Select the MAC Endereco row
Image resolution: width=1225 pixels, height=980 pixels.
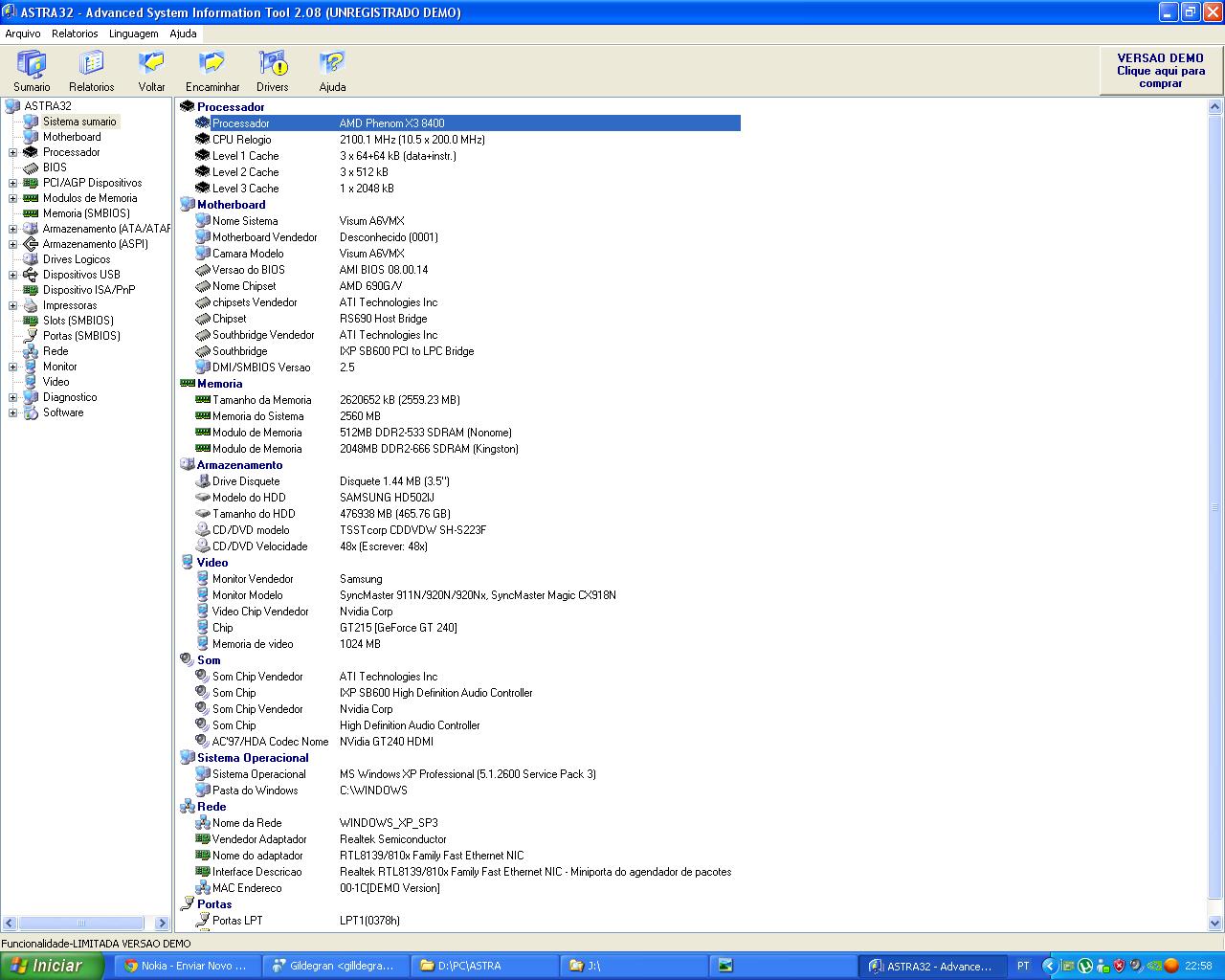[467, 888]
